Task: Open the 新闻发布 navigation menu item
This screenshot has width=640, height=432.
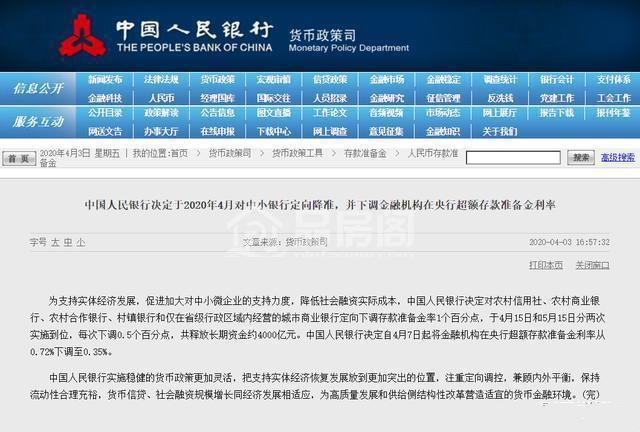Action: coord(105,80)
